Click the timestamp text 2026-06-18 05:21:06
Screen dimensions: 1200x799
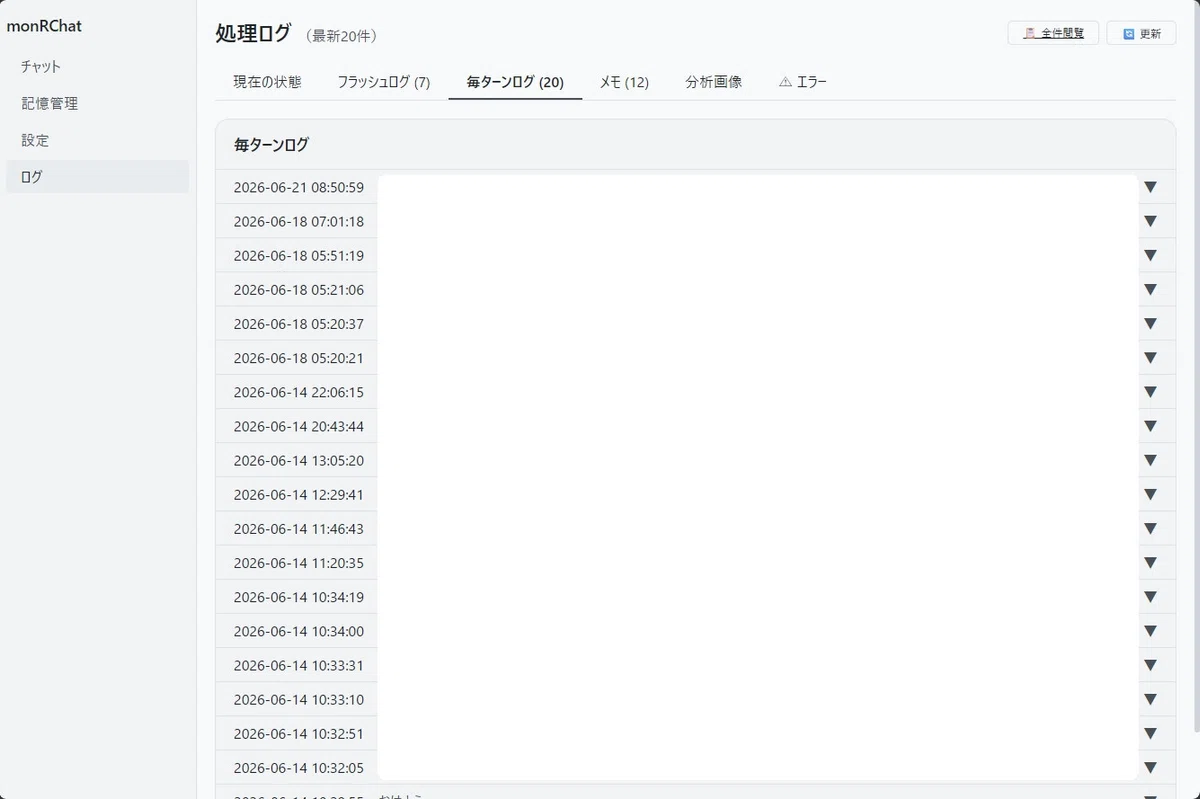point(299,289)
